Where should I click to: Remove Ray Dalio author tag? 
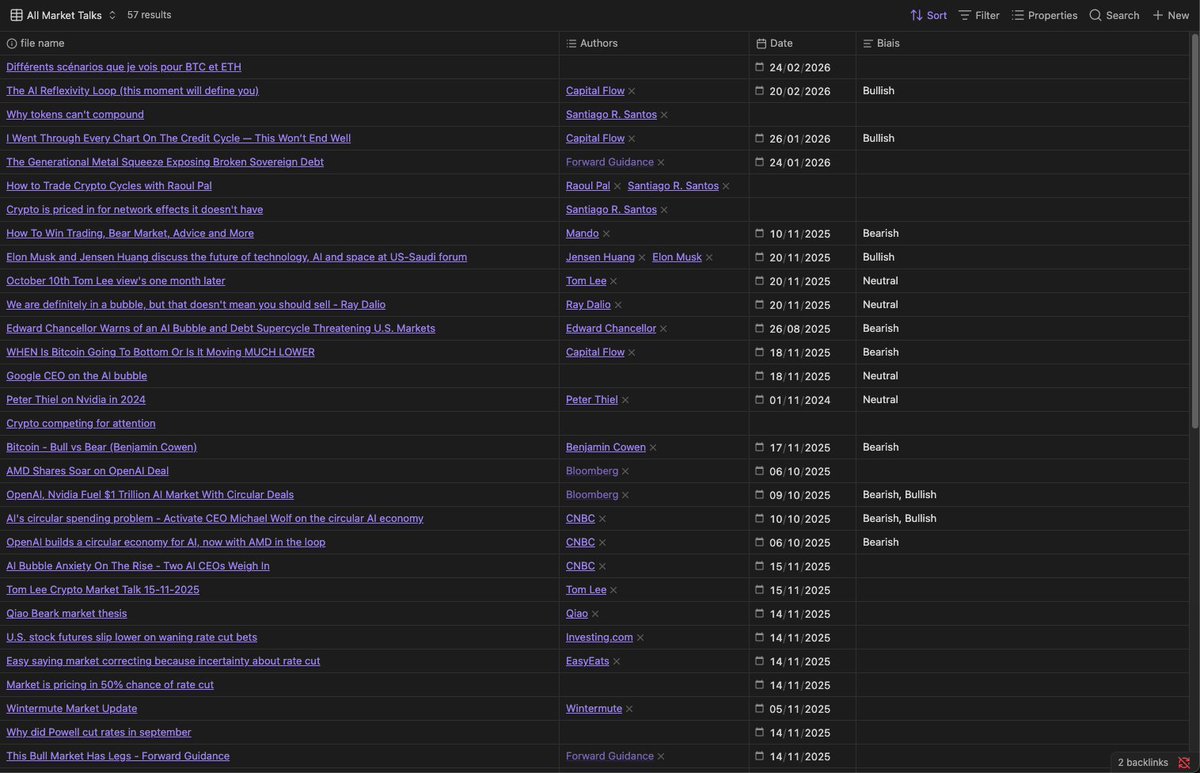618,305
